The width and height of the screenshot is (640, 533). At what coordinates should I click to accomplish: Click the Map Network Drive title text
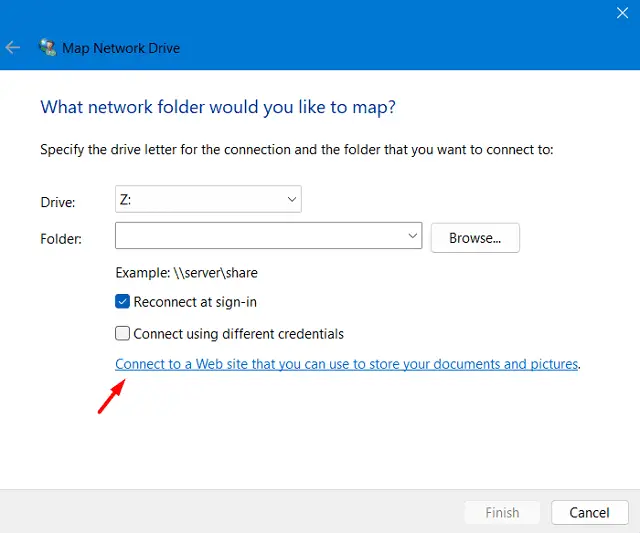click(121, 48)
